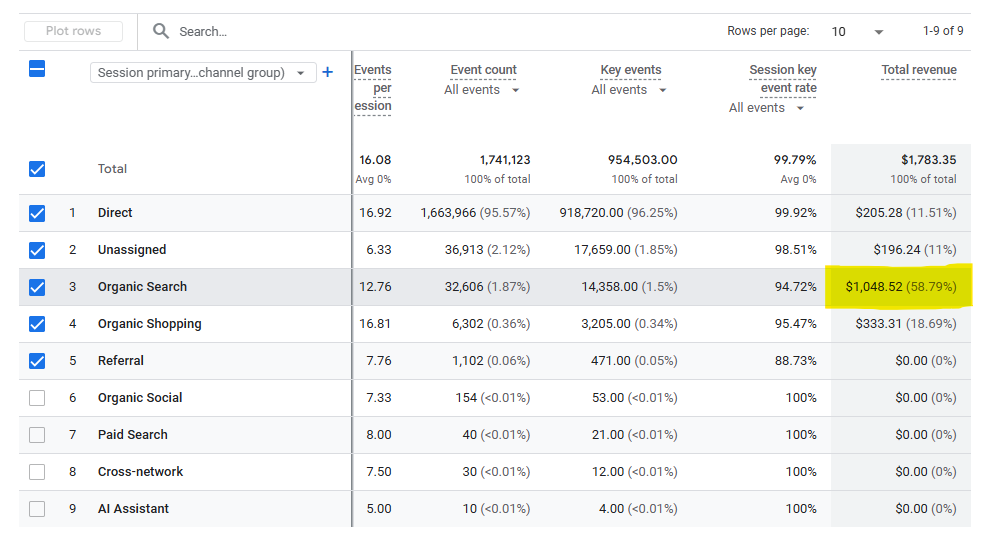
Task: Click the 94.72% key event rate cell
Action: [x=795, y=287]
